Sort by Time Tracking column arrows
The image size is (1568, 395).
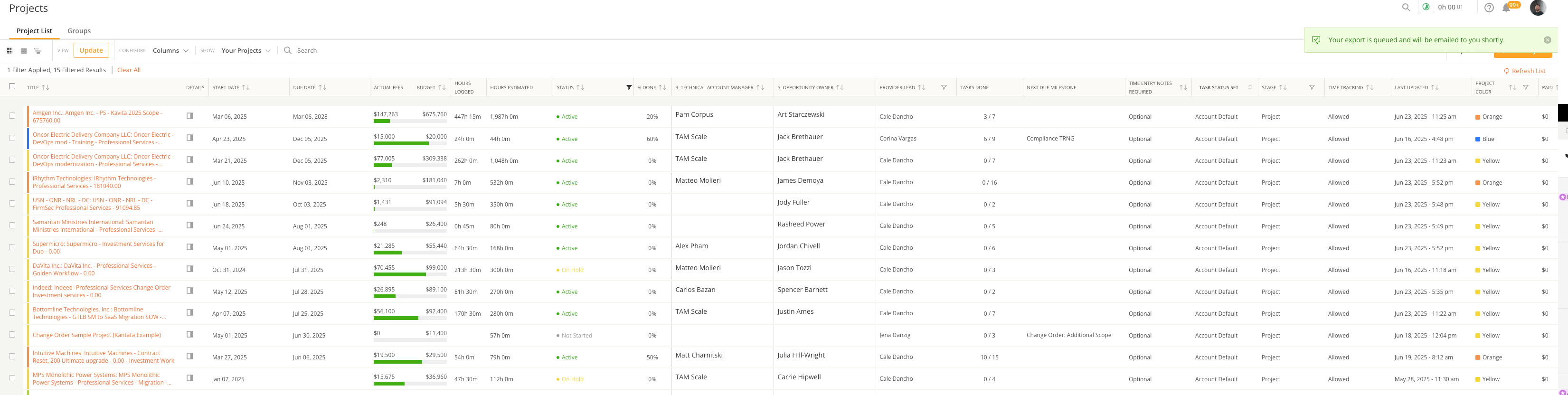pyautogui.click(x=1370, y=88)
